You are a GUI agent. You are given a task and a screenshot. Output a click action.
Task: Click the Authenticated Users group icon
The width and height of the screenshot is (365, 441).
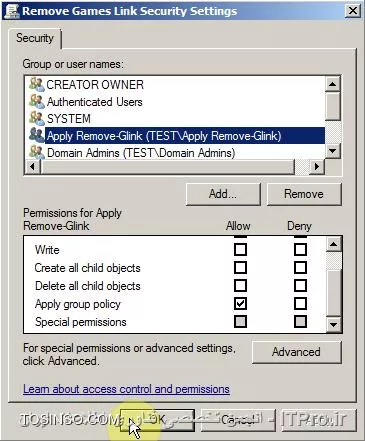[x=36, y=101]
